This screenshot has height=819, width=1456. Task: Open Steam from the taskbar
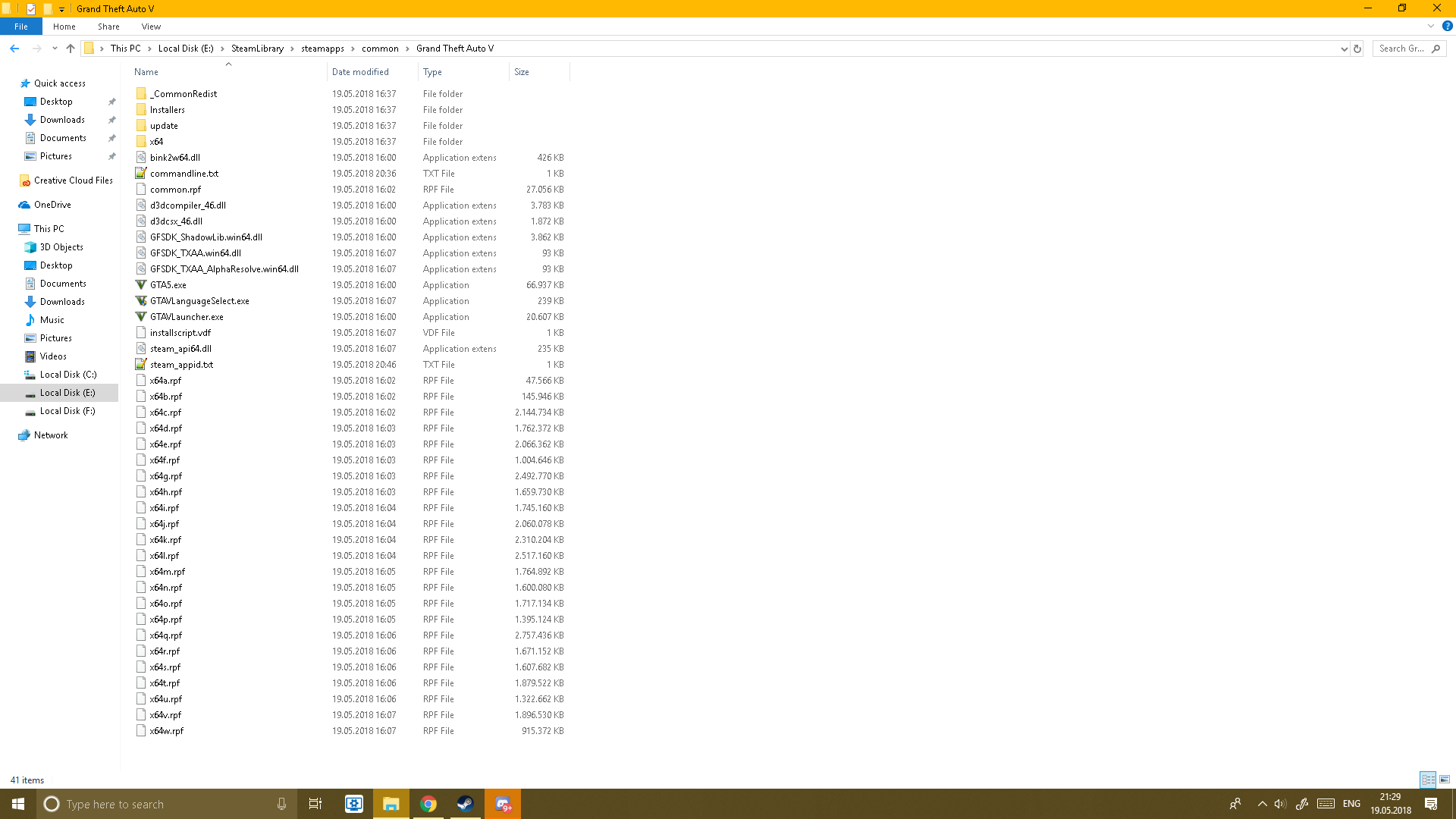[466, 804]
